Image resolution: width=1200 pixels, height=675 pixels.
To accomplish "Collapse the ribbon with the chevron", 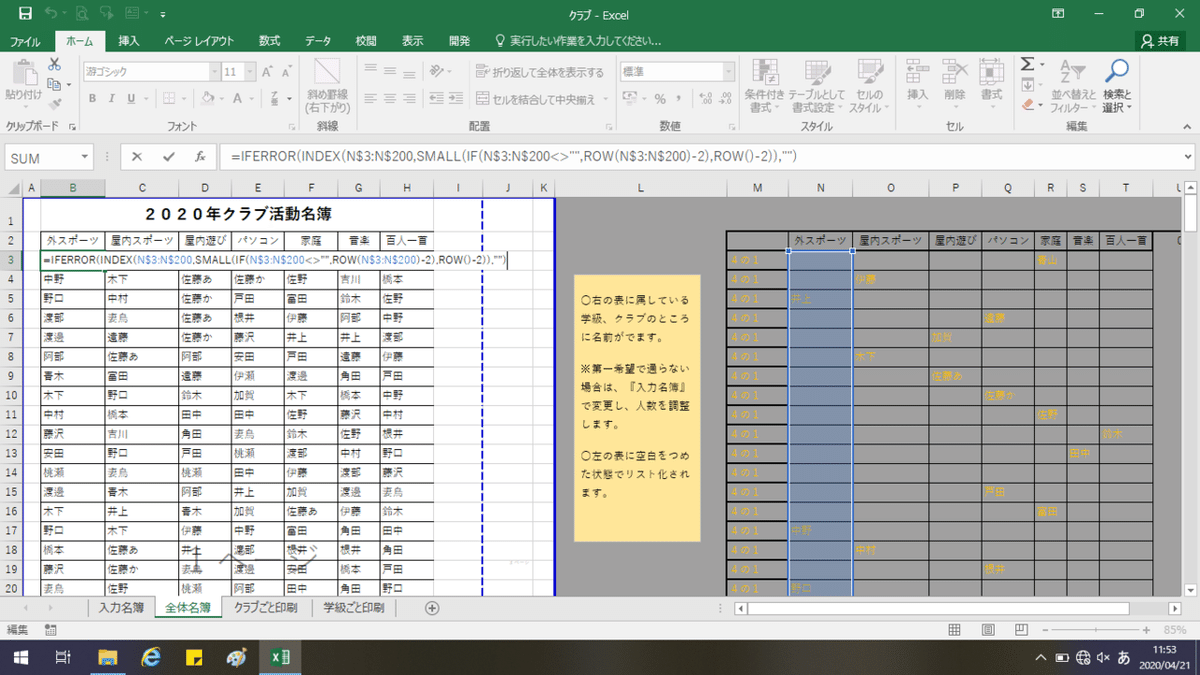I will (x=1187, y=127).
